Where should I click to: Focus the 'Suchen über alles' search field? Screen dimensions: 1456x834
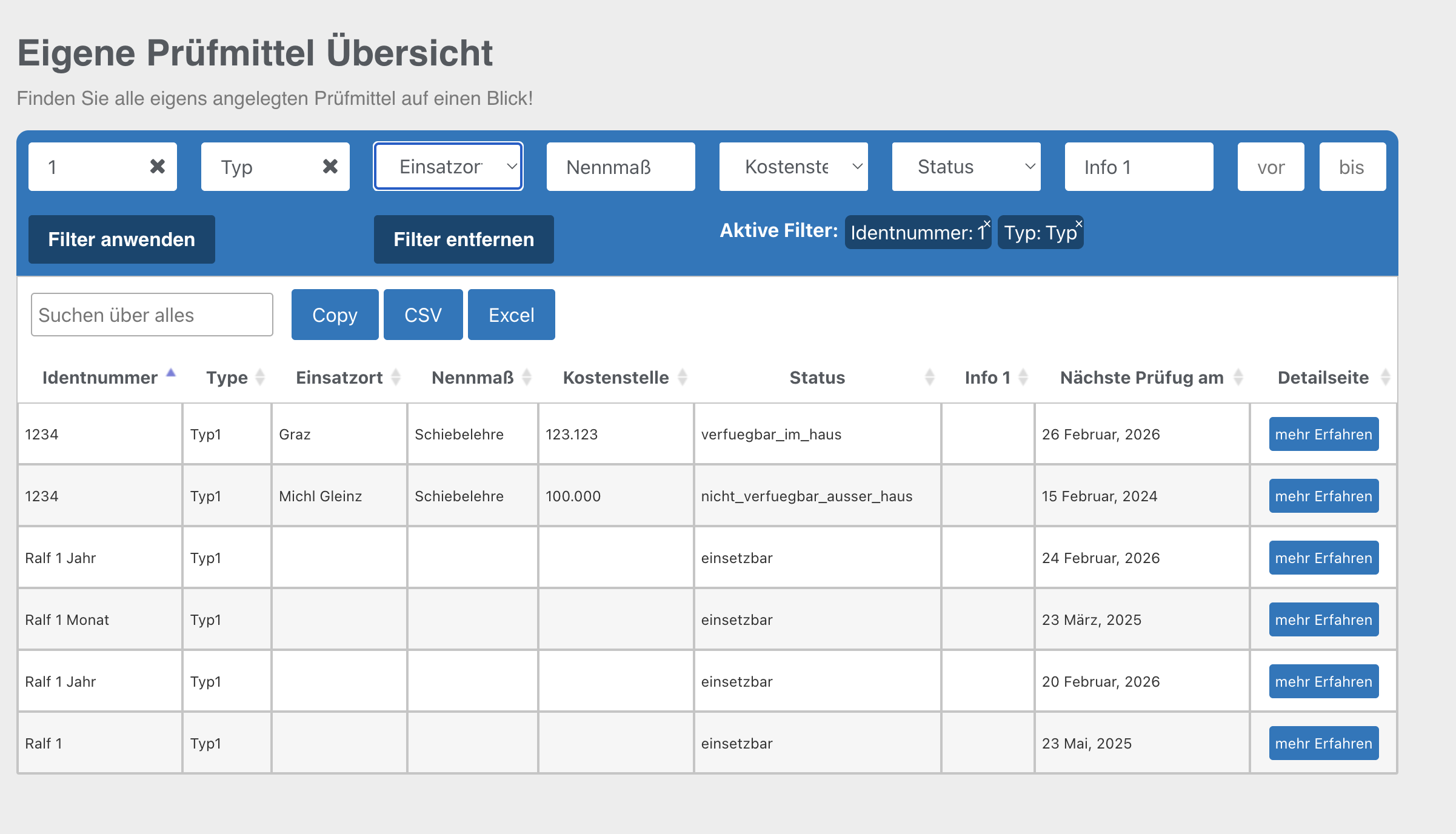click(x=152, y=315)
